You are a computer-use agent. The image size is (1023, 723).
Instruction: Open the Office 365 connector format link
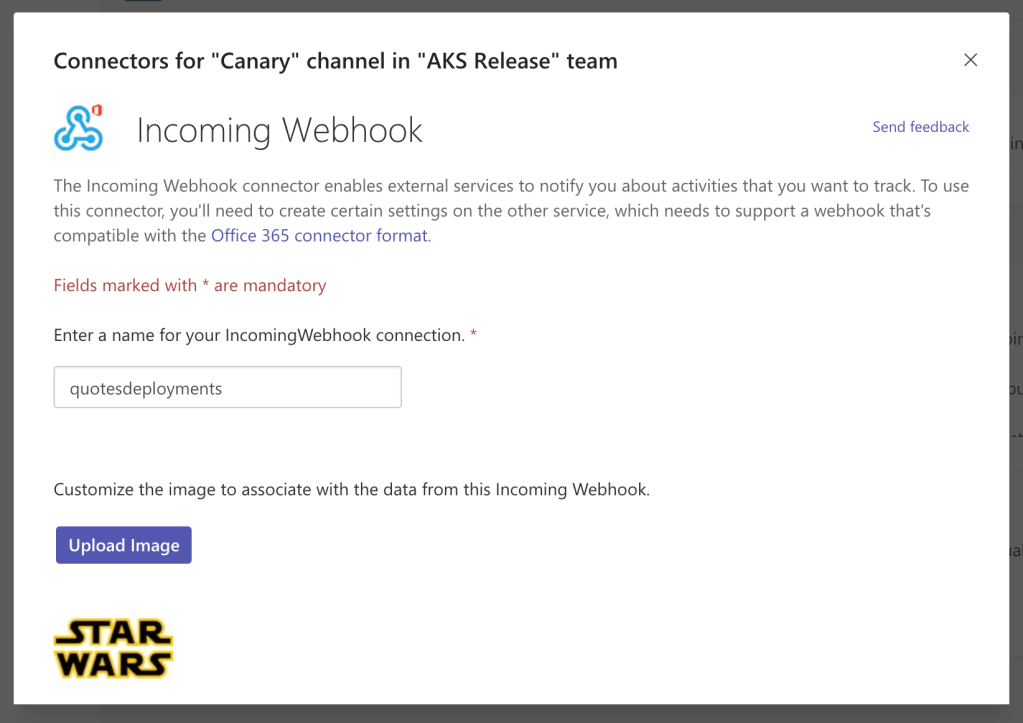319,236
